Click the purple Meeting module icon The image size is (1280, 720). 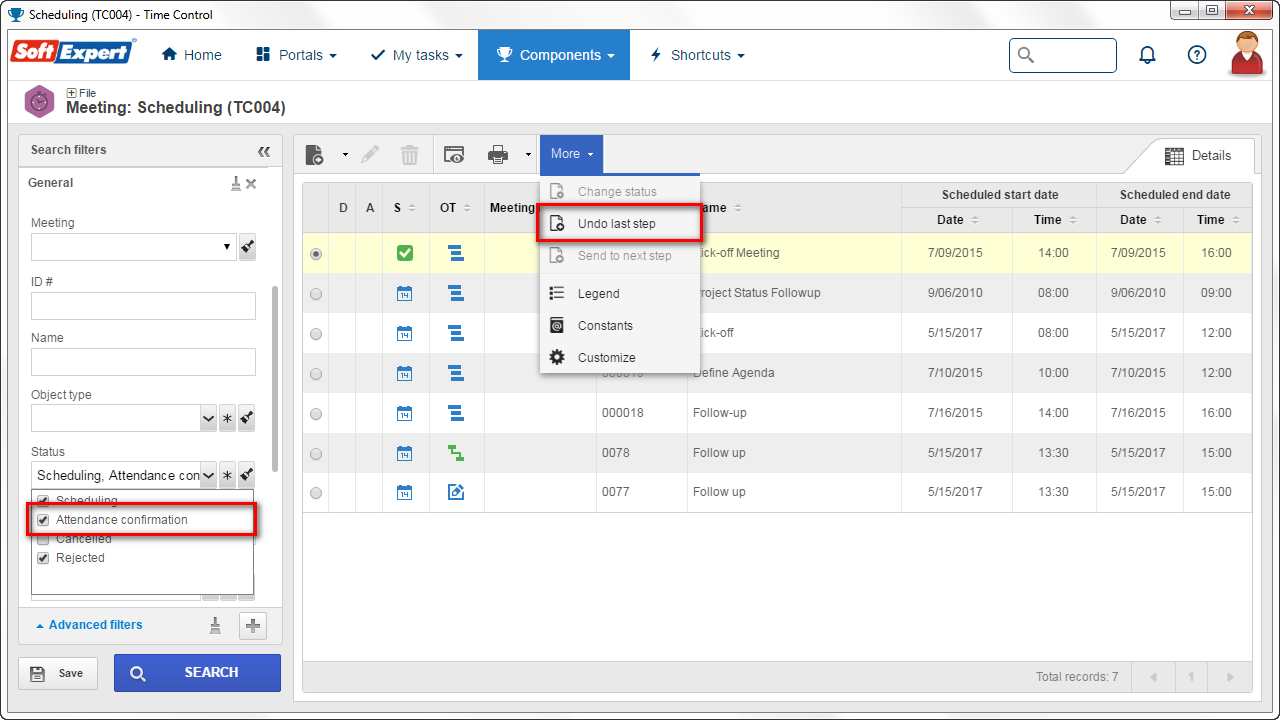[39, 101]
